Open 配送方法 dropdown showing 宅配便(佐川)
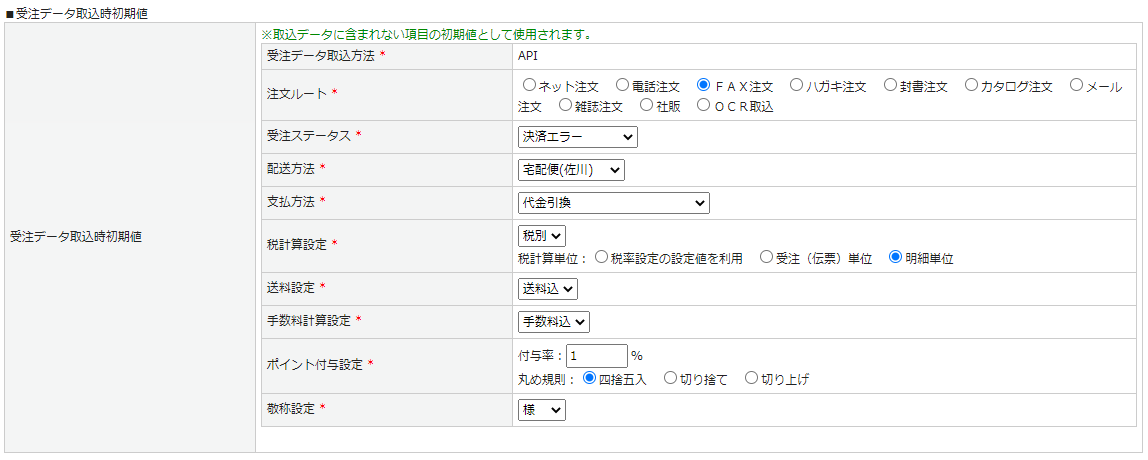 (x=571, y=170)
